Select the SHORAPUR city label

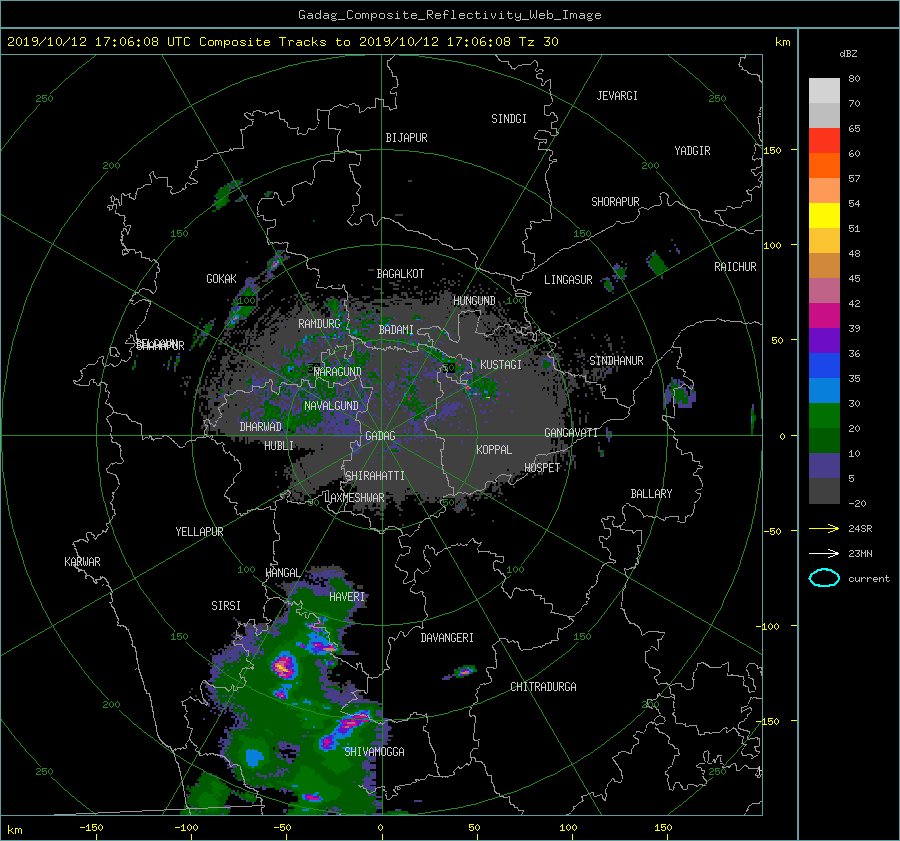tap(615, 202)
